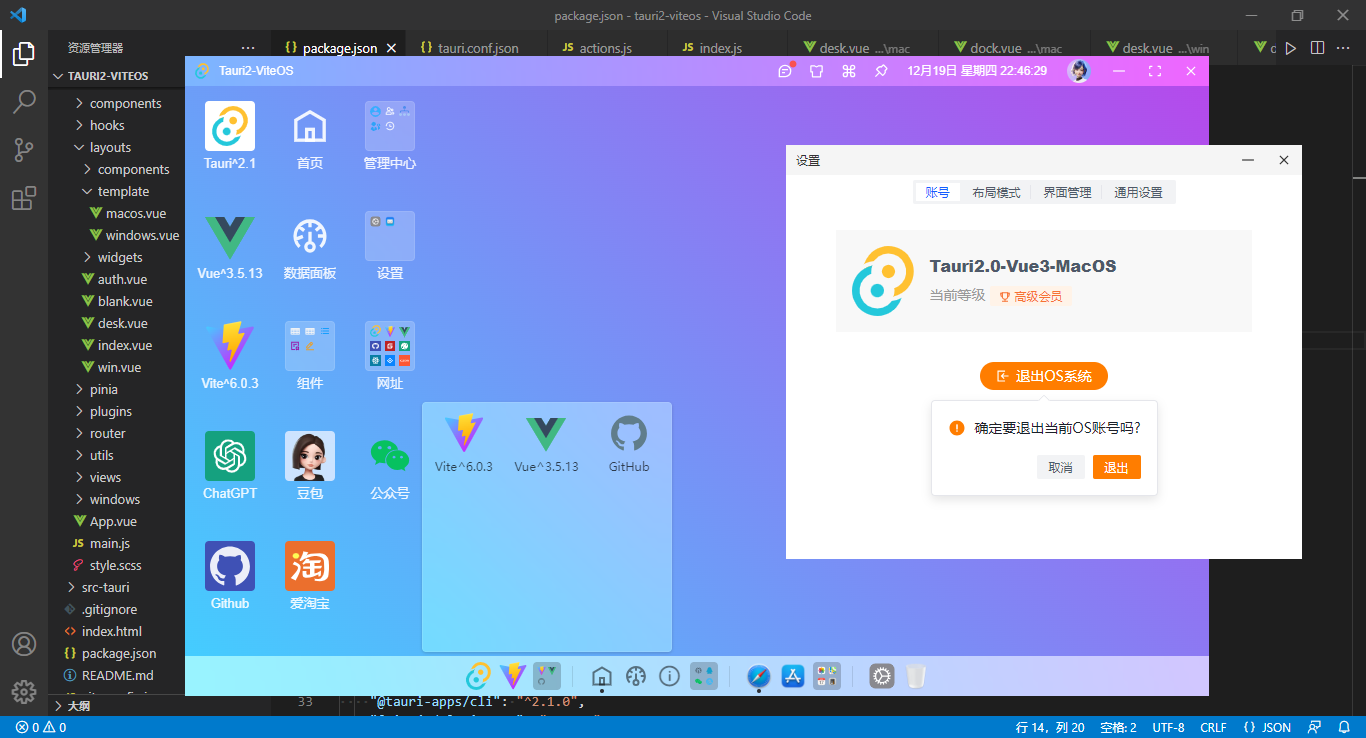Click the 退出OS系统 logout button
The image size is (1366, 738).
[1044, 376]
